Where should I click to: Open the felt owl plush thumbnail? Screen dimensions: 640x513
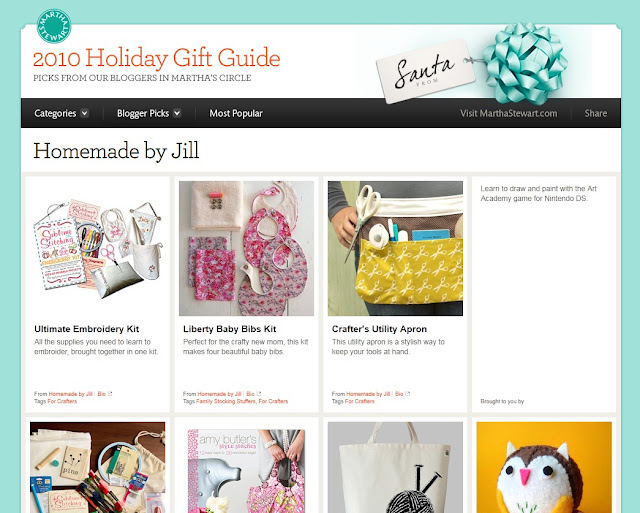coord(544,467)
